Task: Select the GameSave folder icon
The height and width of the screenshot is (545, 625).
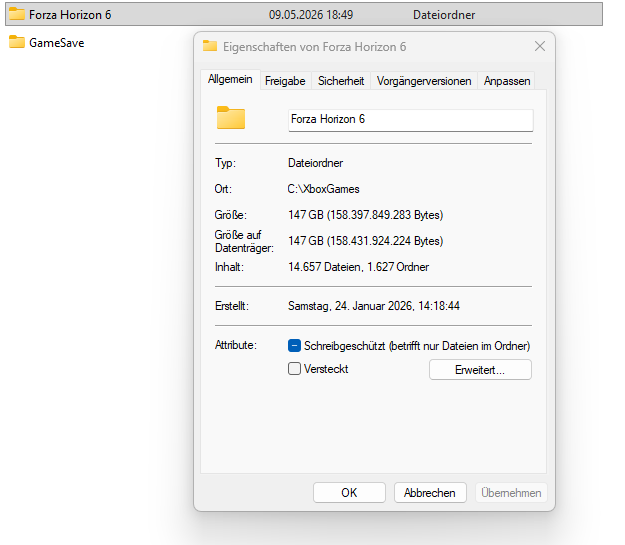Action: (x=17, y=42)
